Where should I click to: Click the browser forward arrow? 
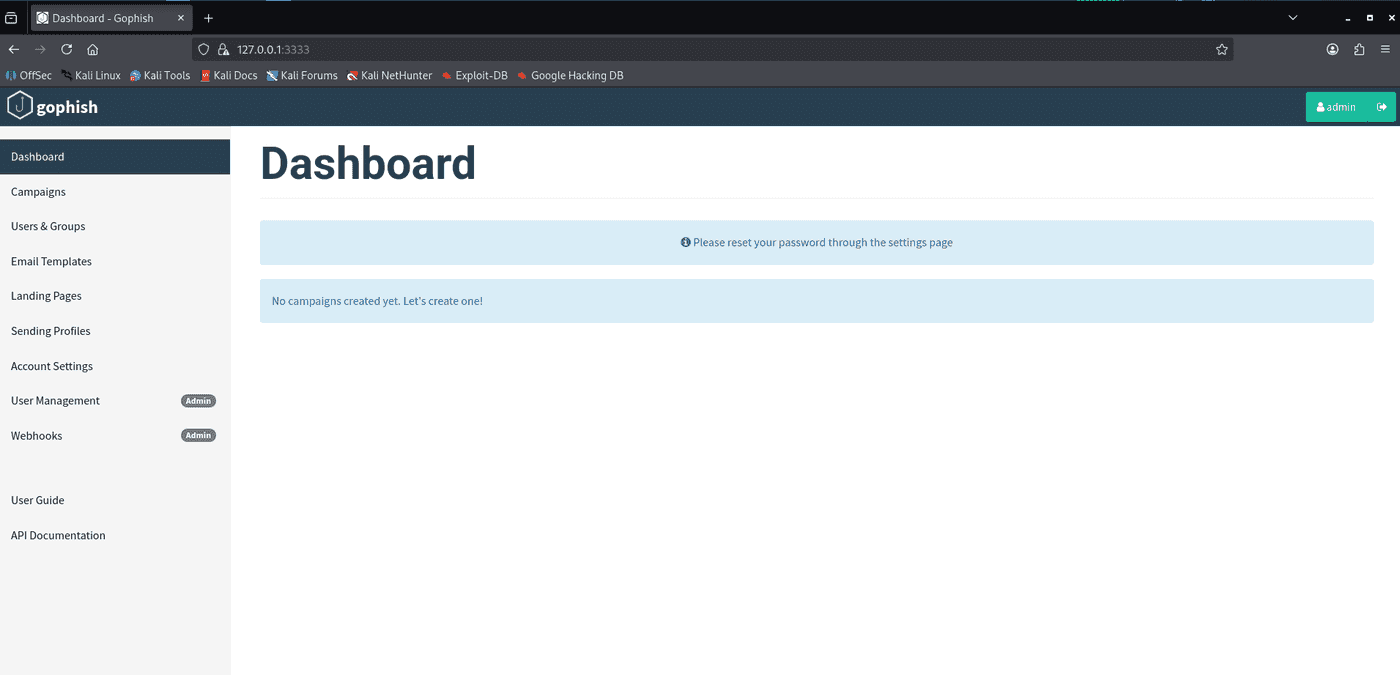coord(40,49)
